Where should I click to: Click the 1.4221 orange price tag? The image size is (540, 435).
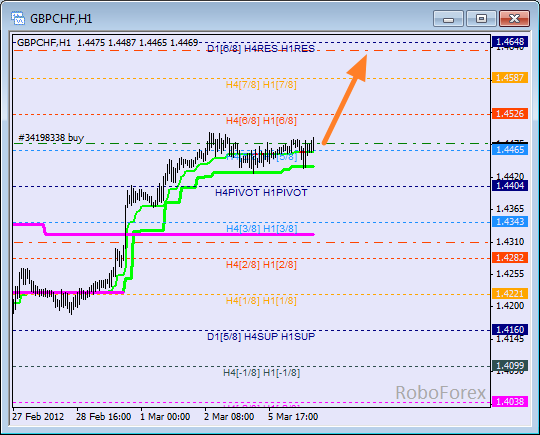click(510, 293)
